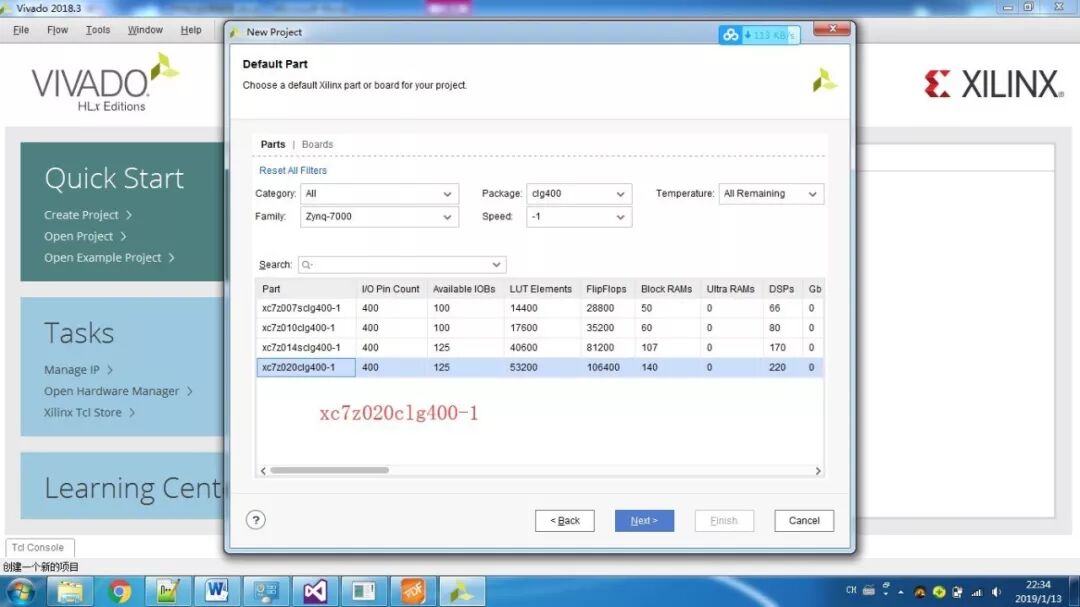This screenshot has height=607, width=1080.
Task: Click the volume icon in system tray
Action: [x=996, y=592]
